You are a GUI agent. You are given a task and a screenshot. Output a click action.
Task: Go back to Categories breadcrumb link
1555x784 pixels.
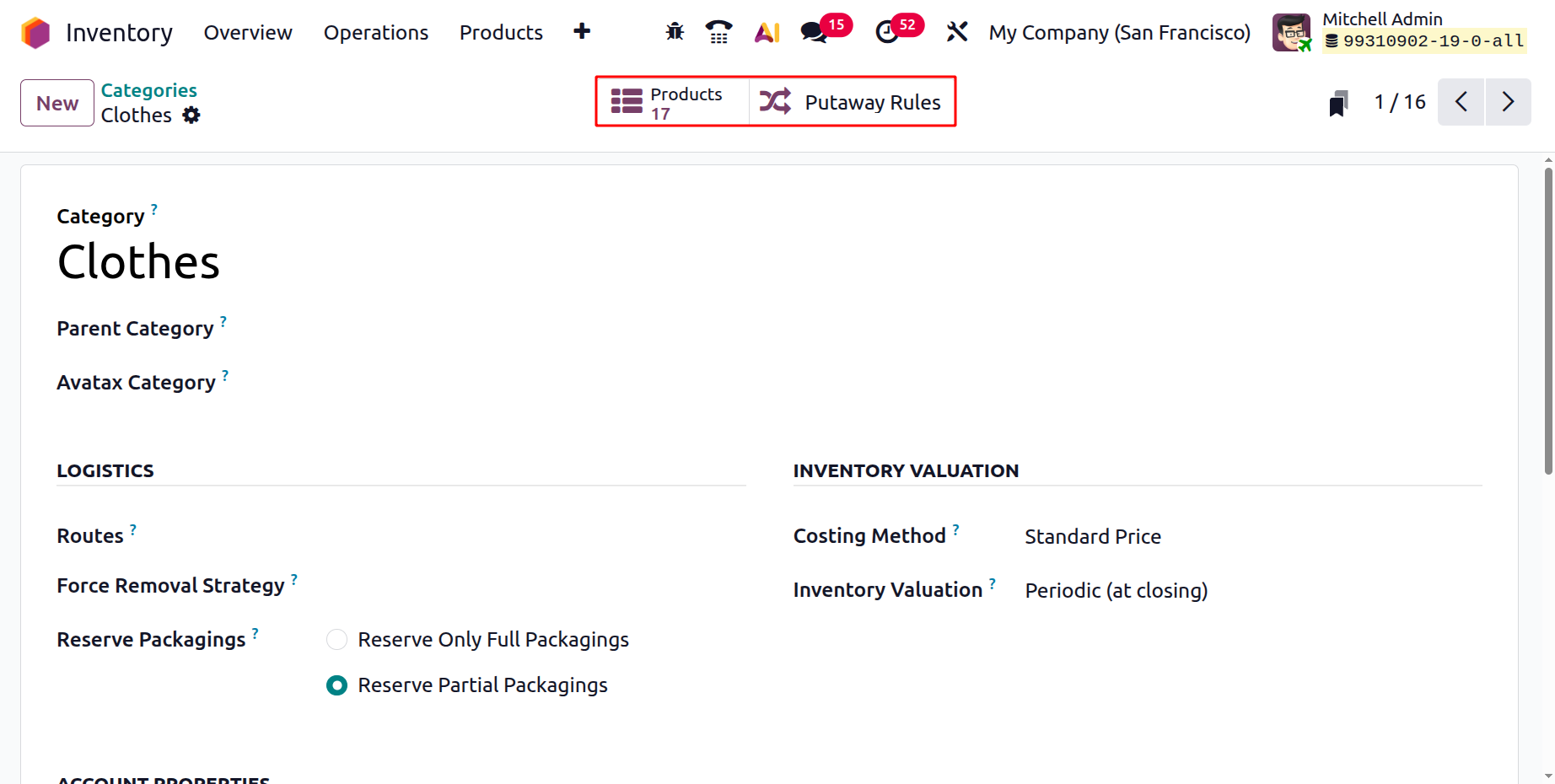click(148, 90)
